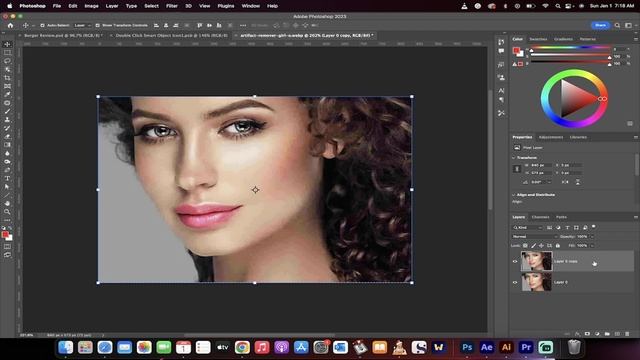Open After Effects from the Dock
Image resolution: width=640 pixels, height=360 pixels.
coord(487,347)
